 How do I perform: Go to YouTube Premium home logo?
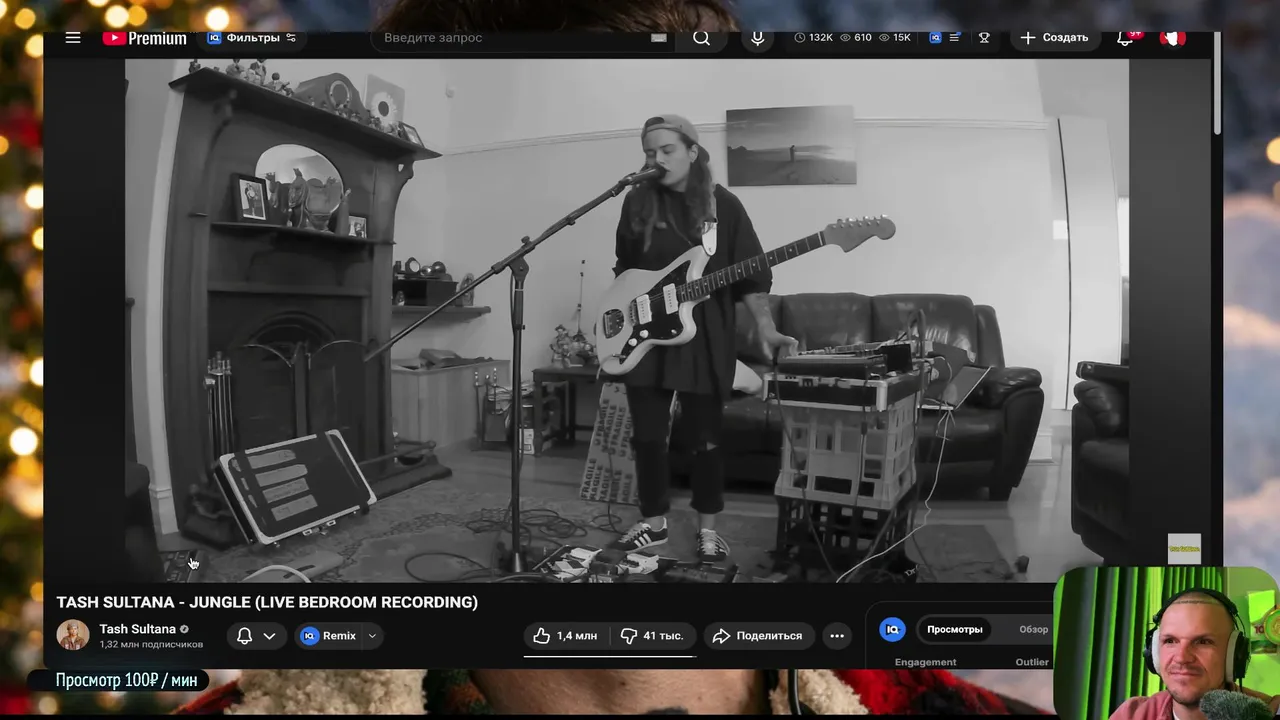coord(144,38)
